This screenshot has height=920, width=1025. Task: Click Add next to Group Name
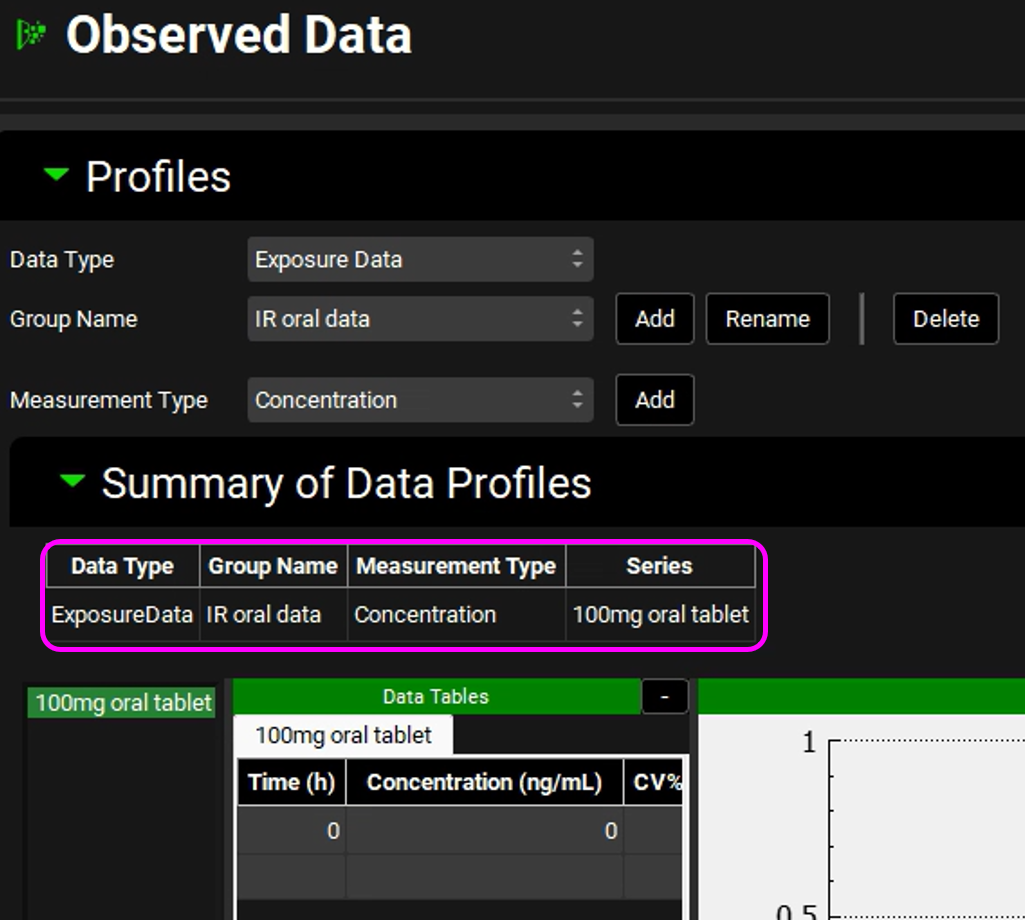[x=654, y=319]
